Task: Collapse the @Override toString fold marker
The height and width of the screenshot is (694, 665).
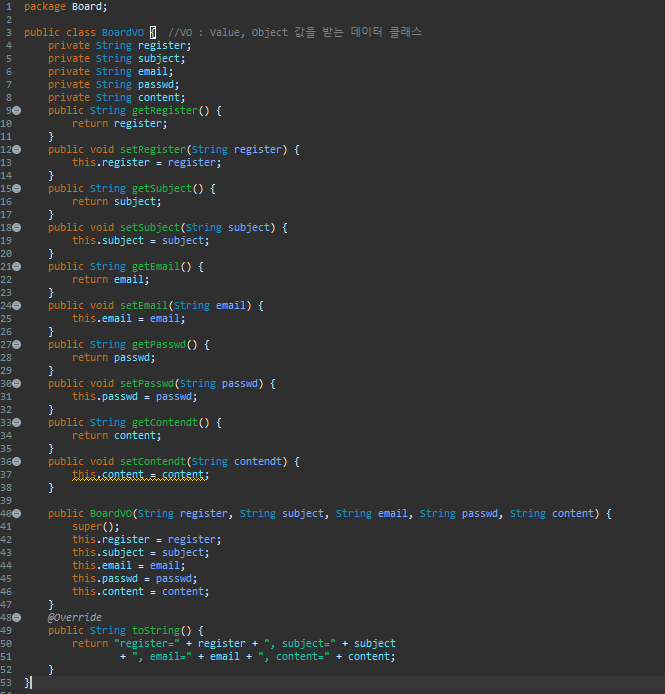Action: coord(17,617)
